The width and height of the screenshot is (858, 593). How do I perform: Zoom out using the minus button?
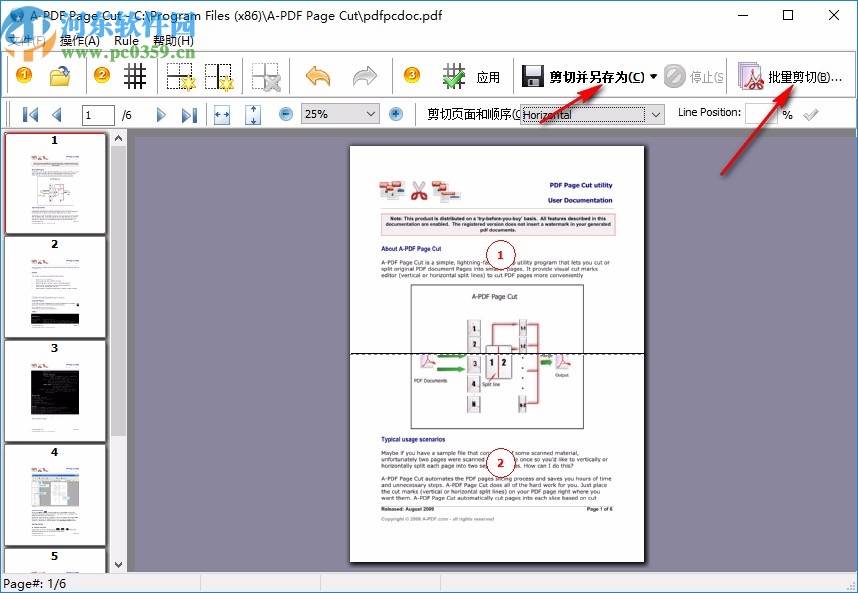(284, 114)
